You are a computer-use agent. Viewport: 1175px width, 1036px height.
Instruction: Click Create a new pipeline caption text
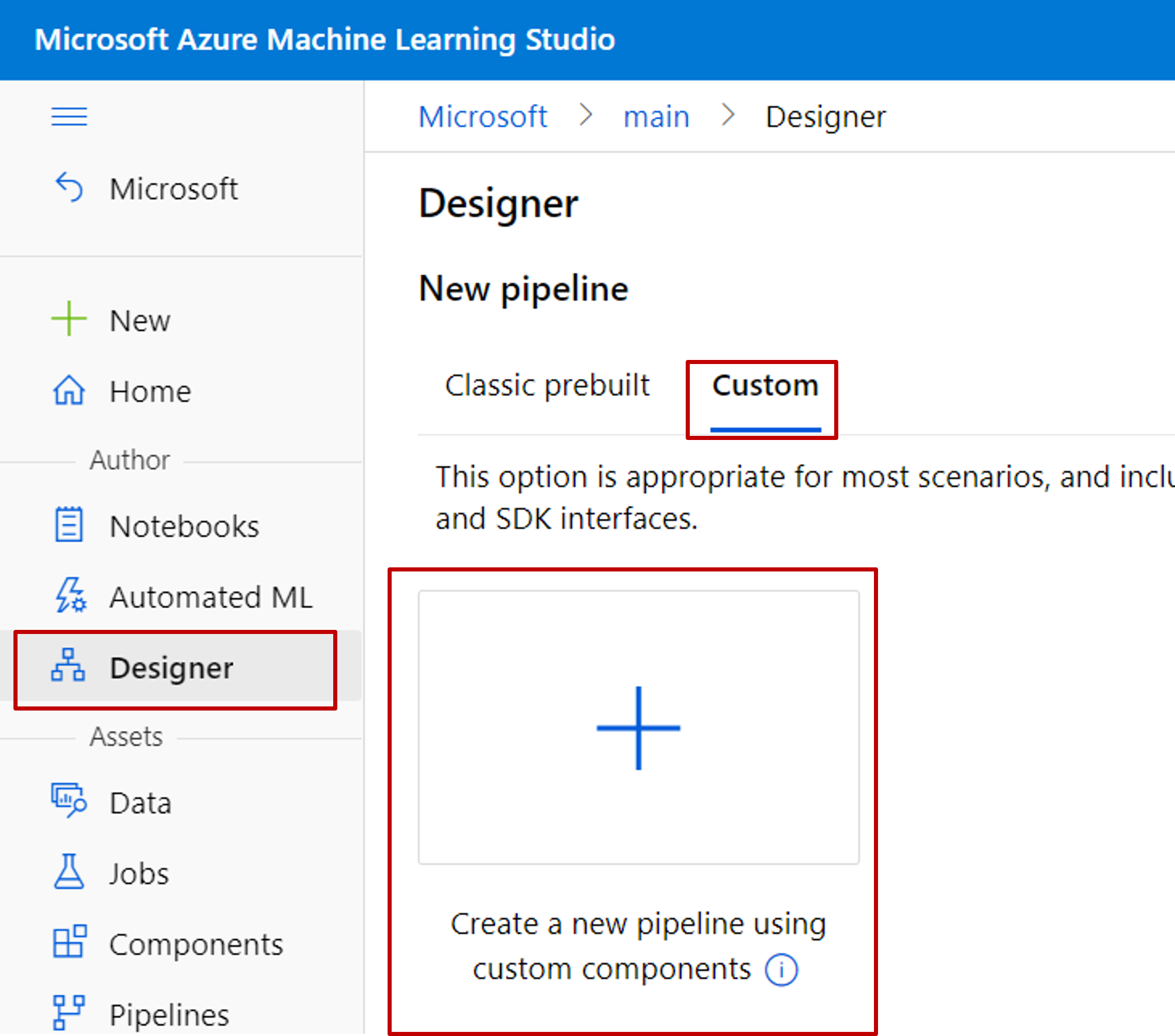pos(637,924)
